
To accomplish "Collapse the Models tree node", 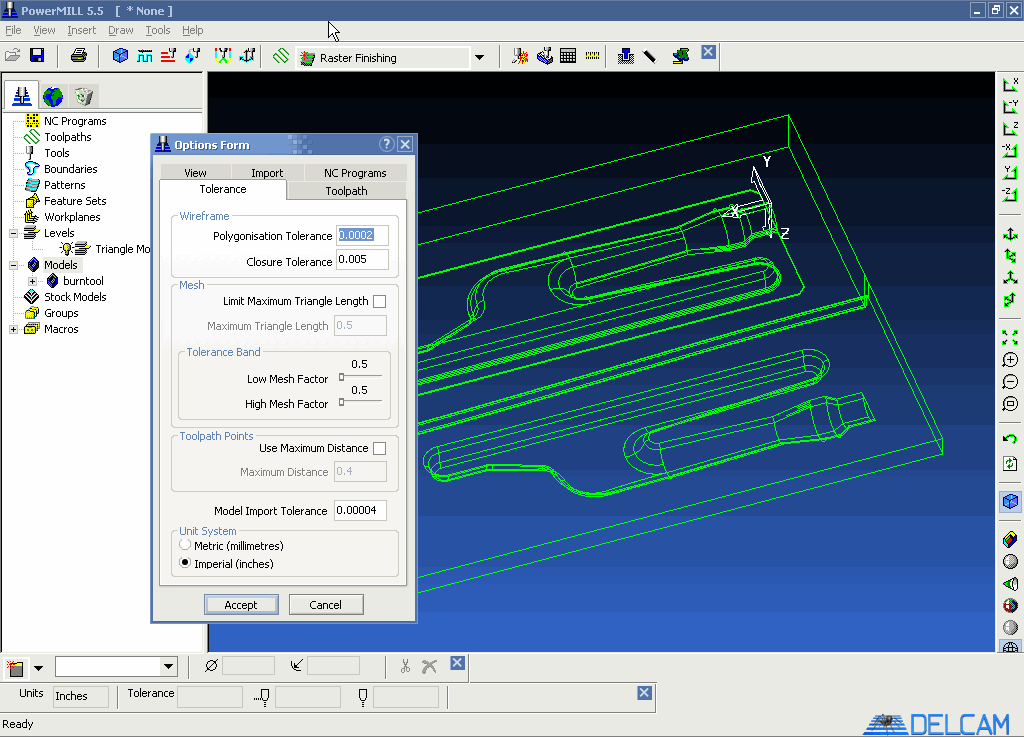I will [x=13, y=265].
